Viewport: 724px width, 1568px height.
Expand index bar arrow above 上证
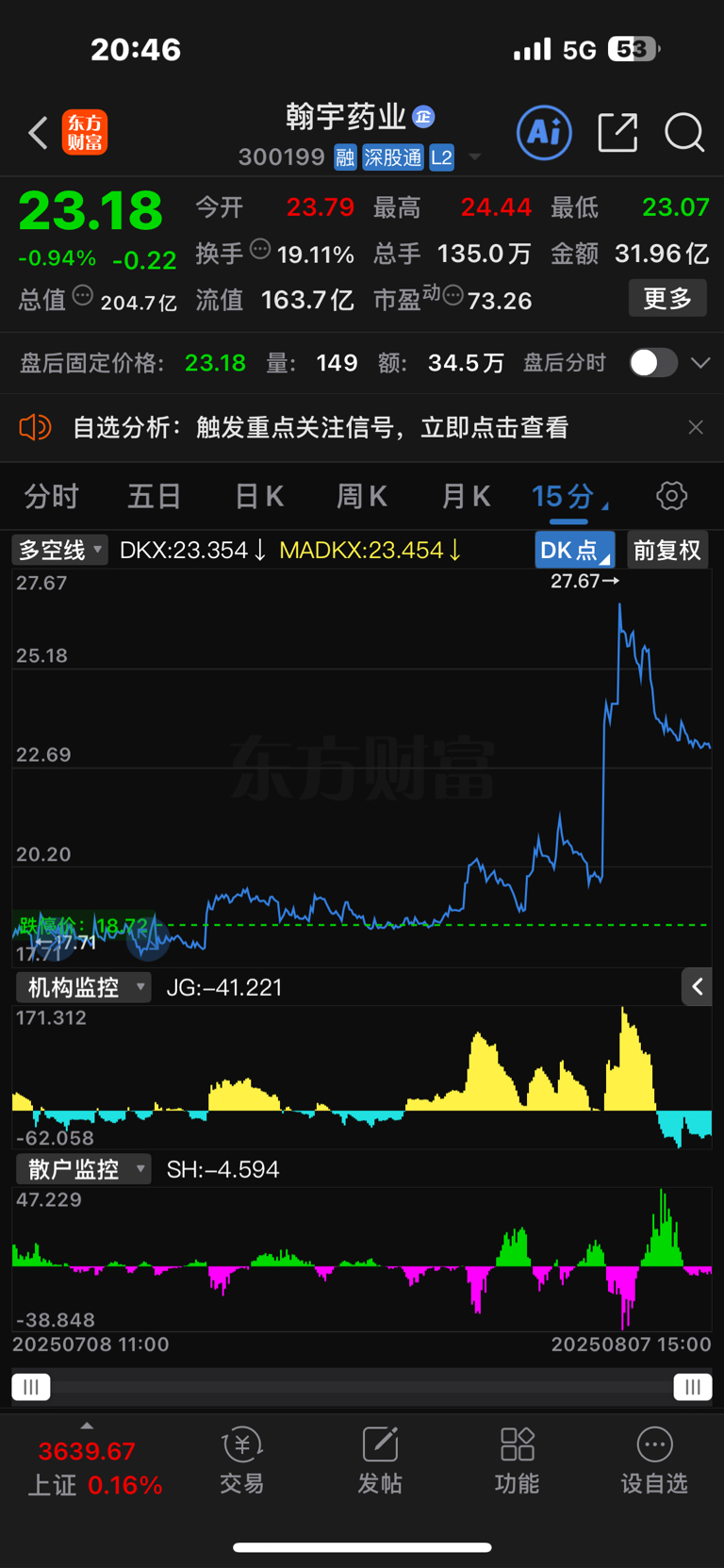pos(87,1426)
